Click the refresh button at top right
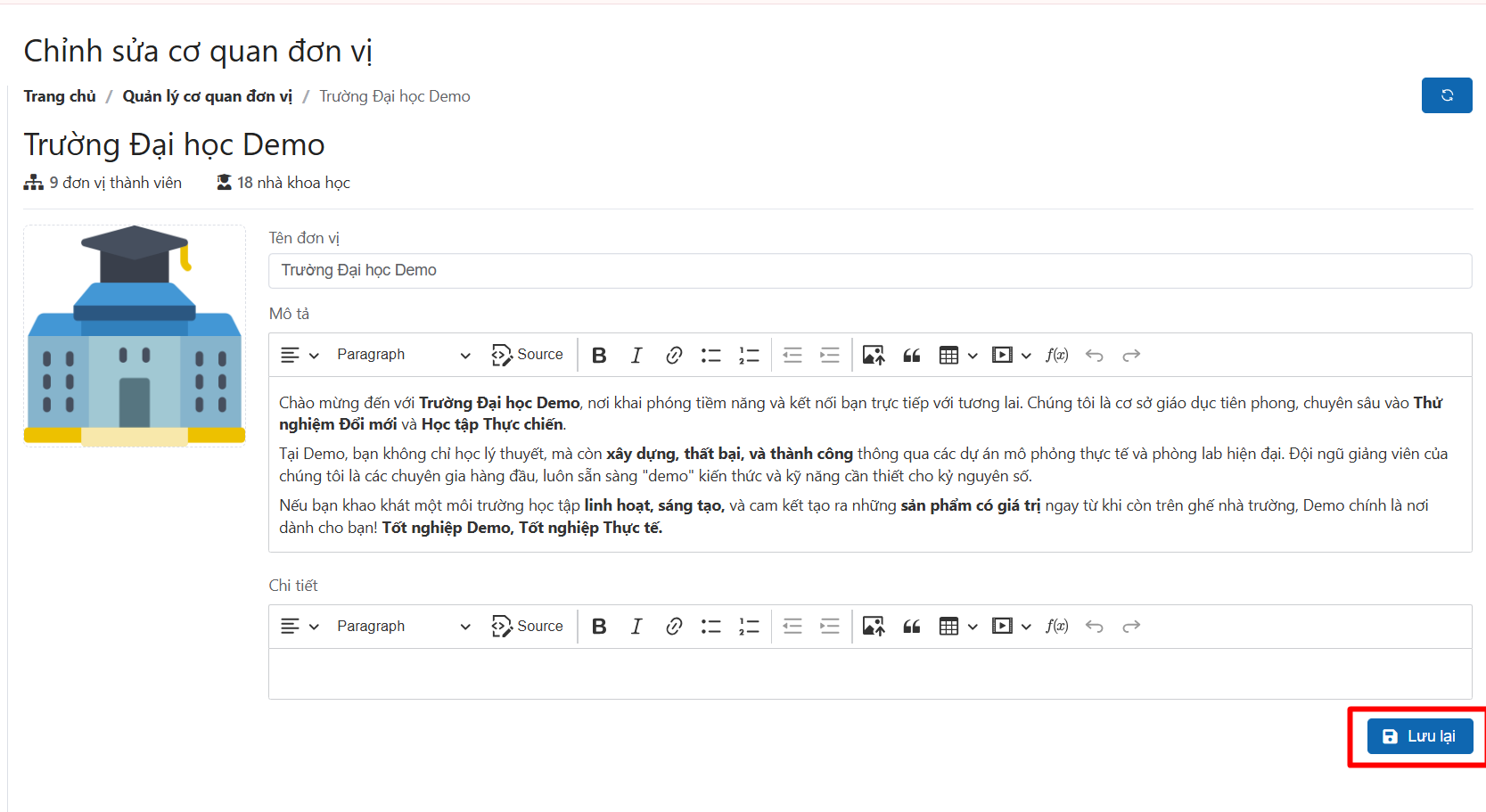1486x812 pixels. (x=1446, y=95)
